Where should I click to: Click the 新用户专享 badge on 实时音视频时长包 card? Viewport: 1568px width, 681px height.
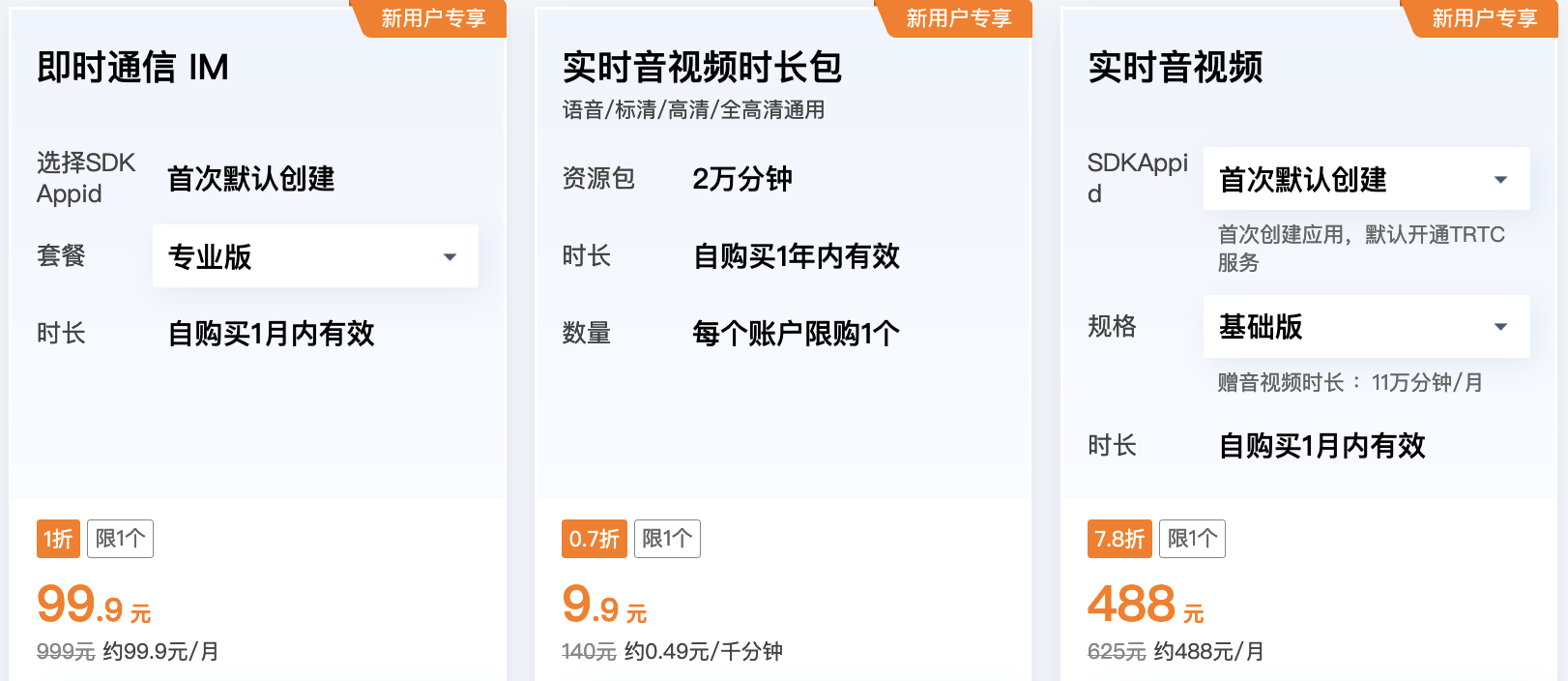[x=955, y=17]
